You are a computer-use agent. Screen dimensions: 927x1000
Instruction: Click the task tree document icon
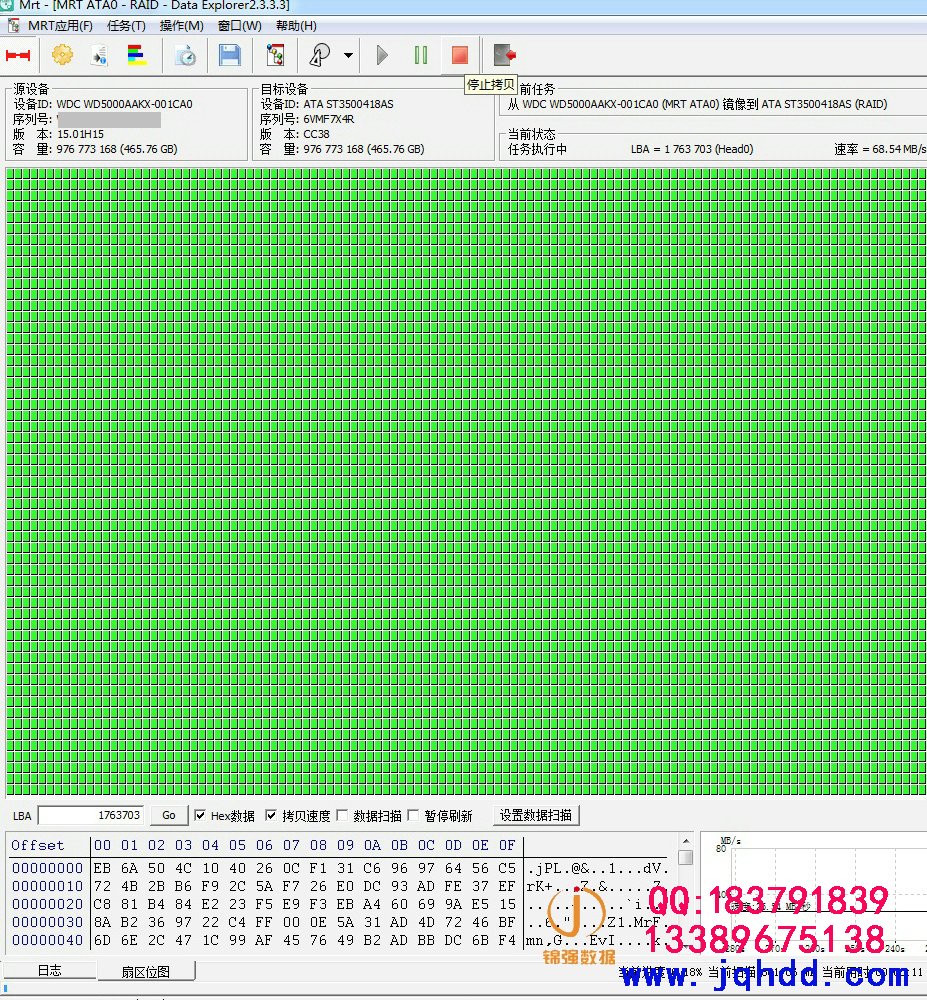click(x=275, y=55)
